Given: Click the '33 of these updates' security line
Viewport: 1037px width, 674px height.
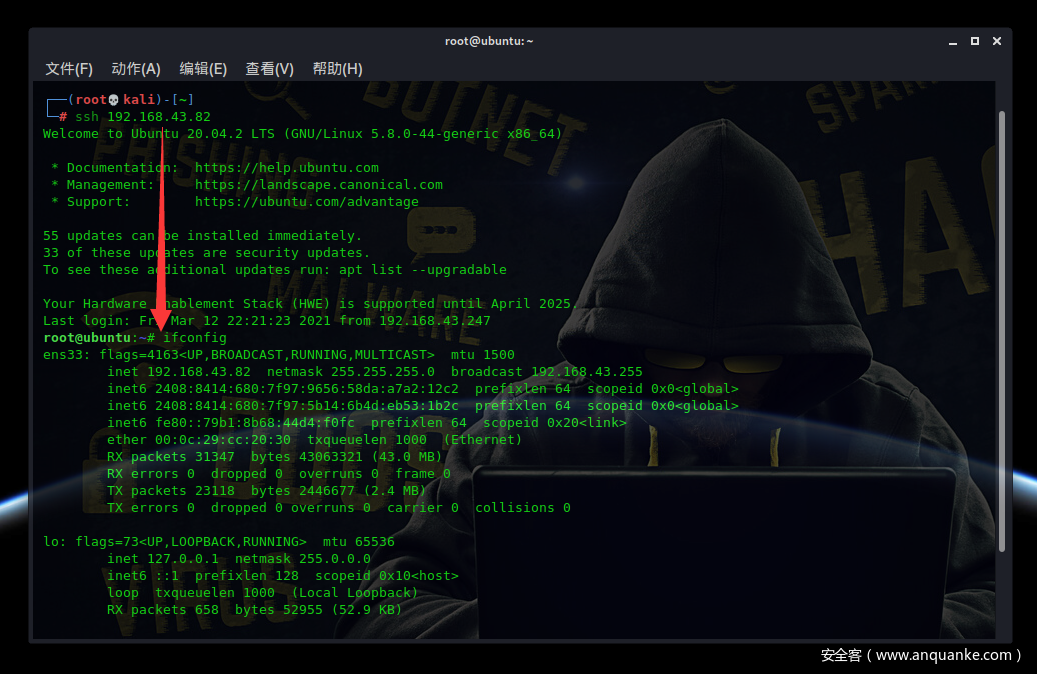Looking at the screenshot, I should pos(206,253).
